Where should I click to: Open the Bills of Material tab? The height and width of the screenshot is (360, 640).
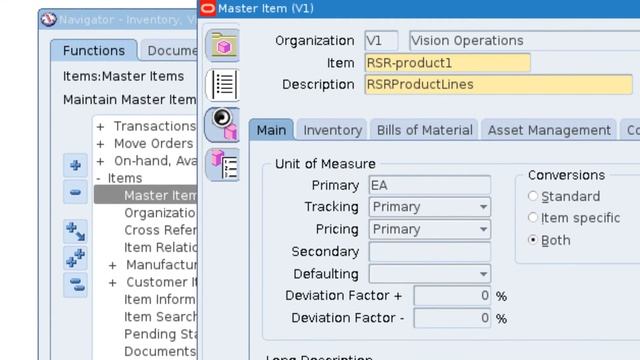tap(424, 130)
